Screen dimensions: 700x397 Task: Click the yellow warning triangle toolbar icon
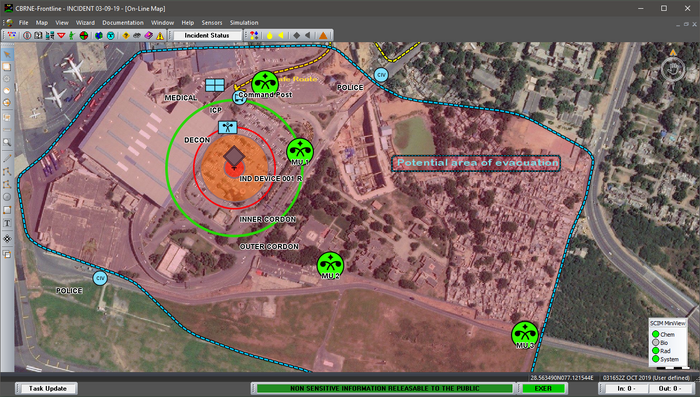click(x=160, y=36)
